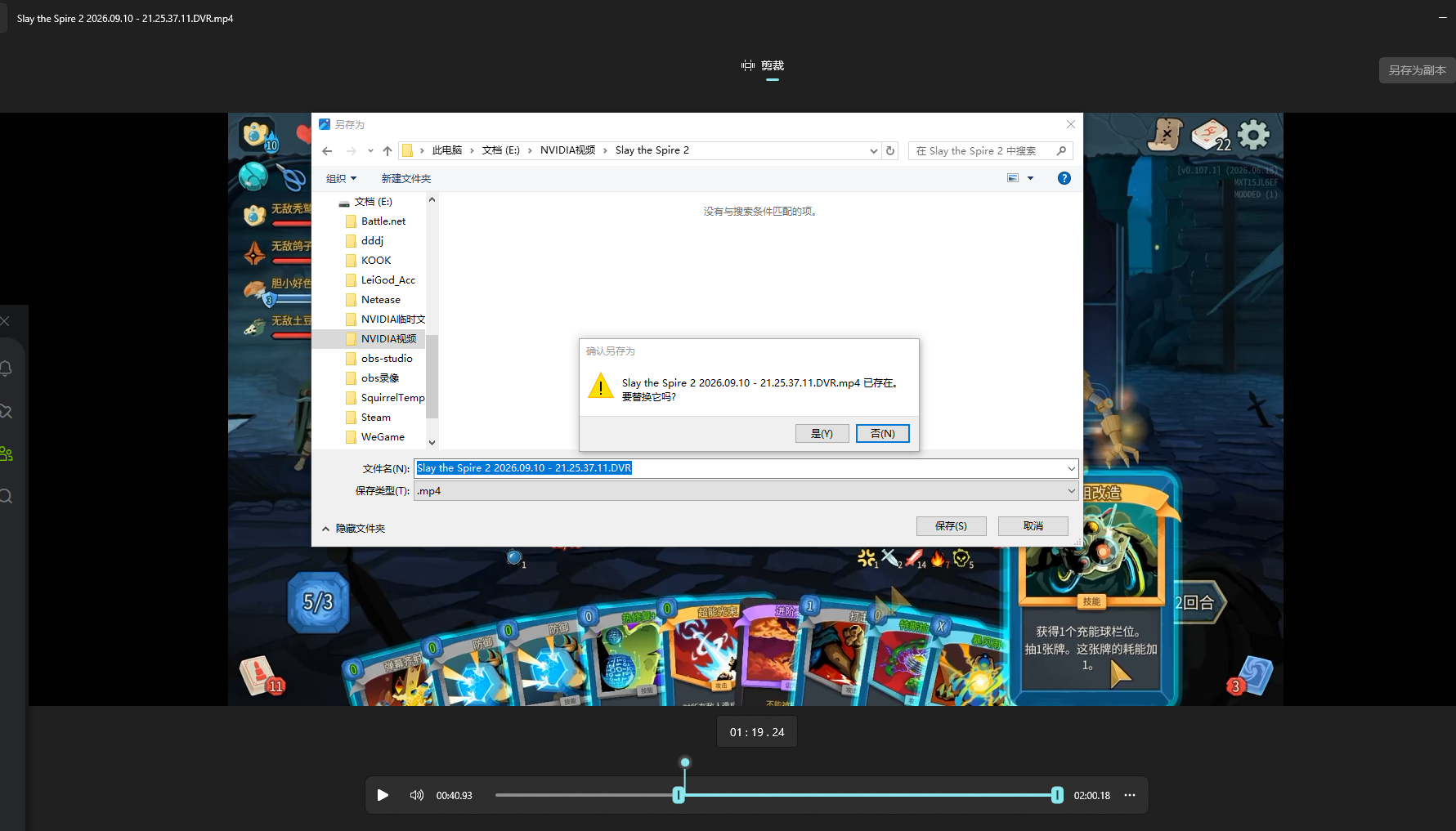
Task: Collapse the 隐藏文件夹 folders pane
Action: 353,529
